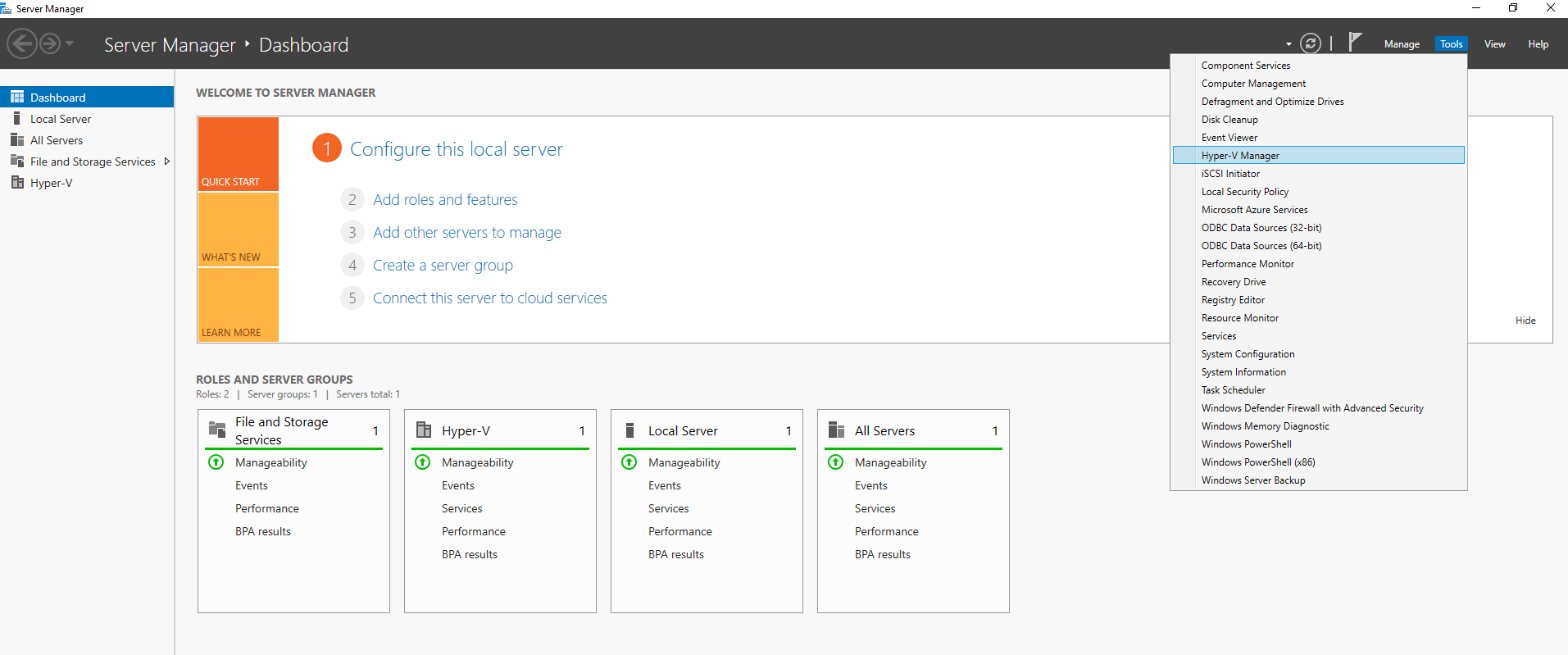
Task: Select Recovery Drive from Tools menu
Action: 1319,282
